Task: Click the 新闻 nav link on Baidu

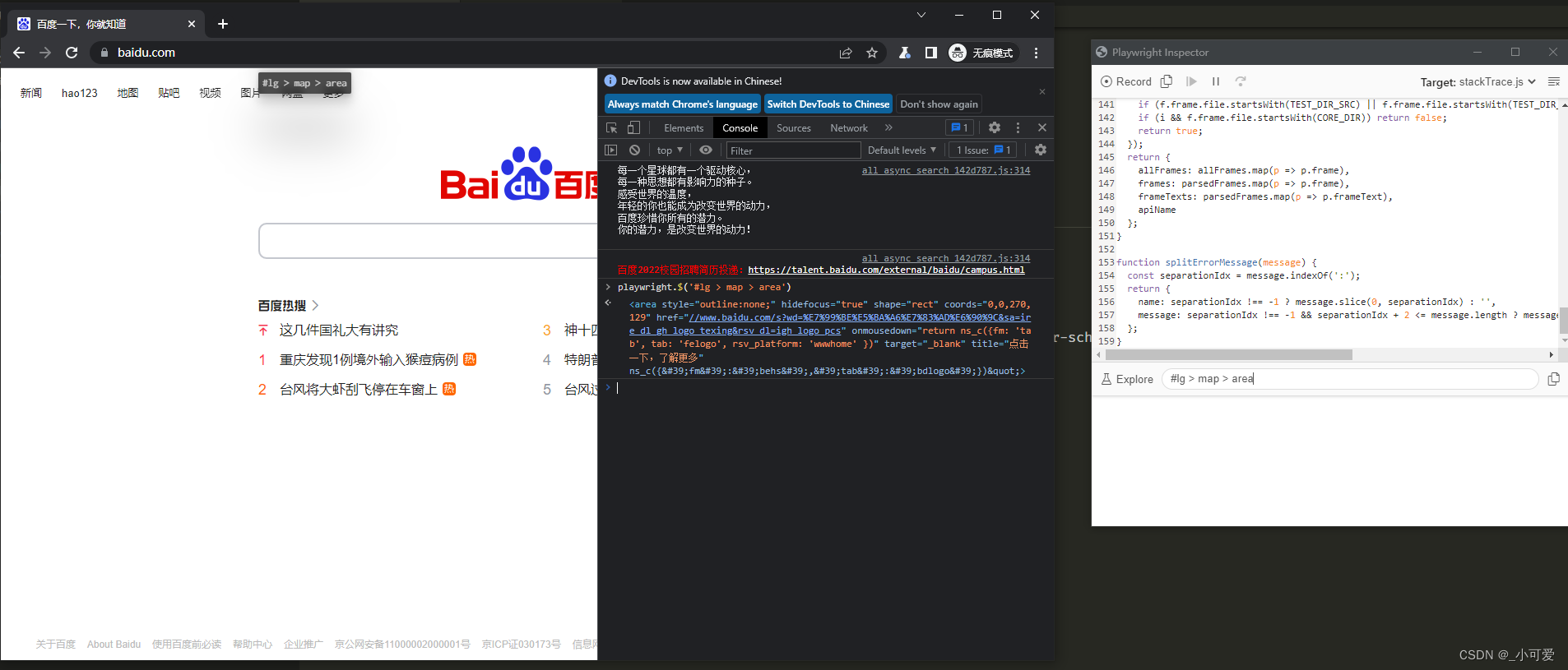Action: click(31, 93)
